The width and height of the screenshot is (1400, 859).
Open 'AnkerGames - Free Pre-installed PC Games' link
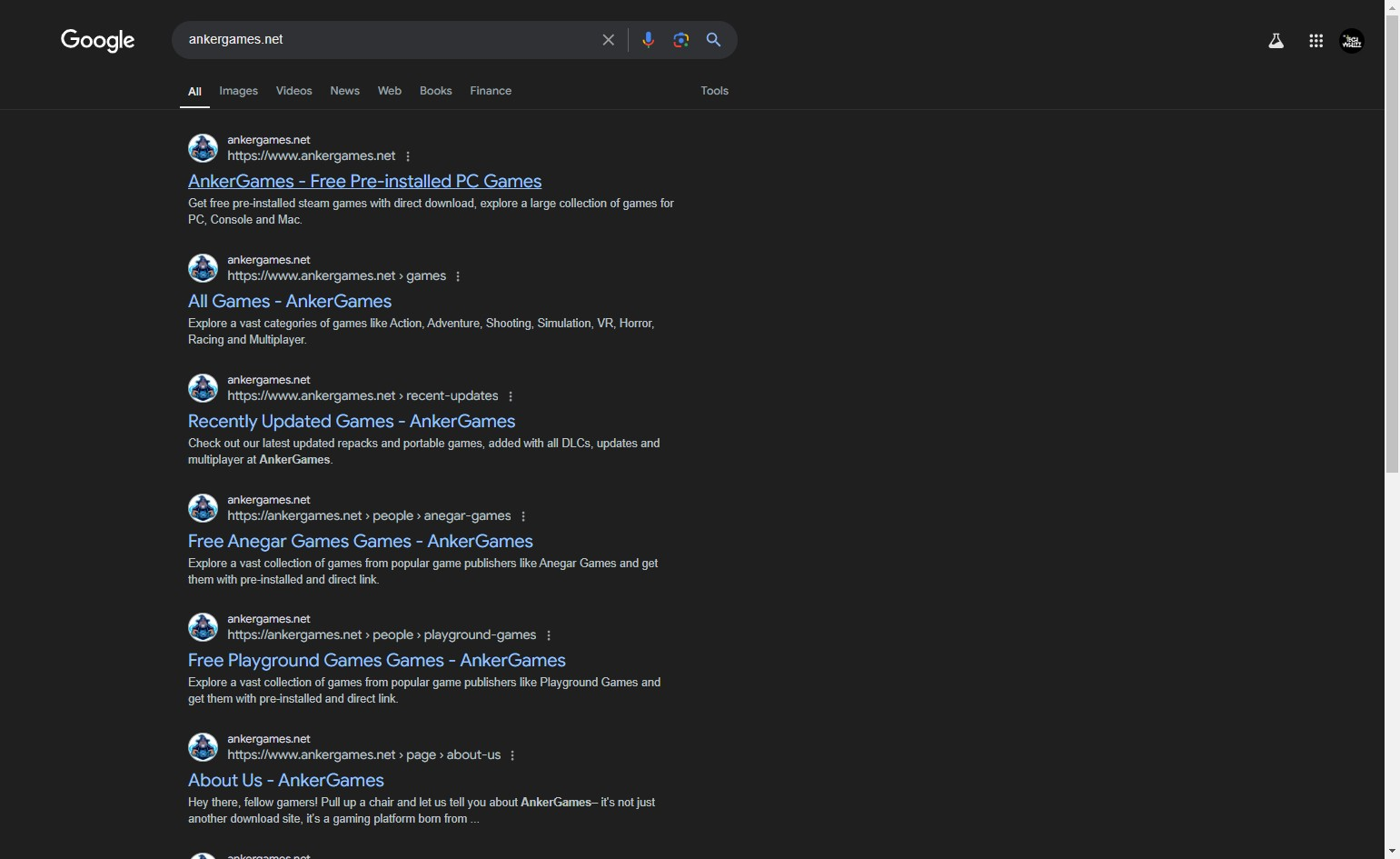364,181
